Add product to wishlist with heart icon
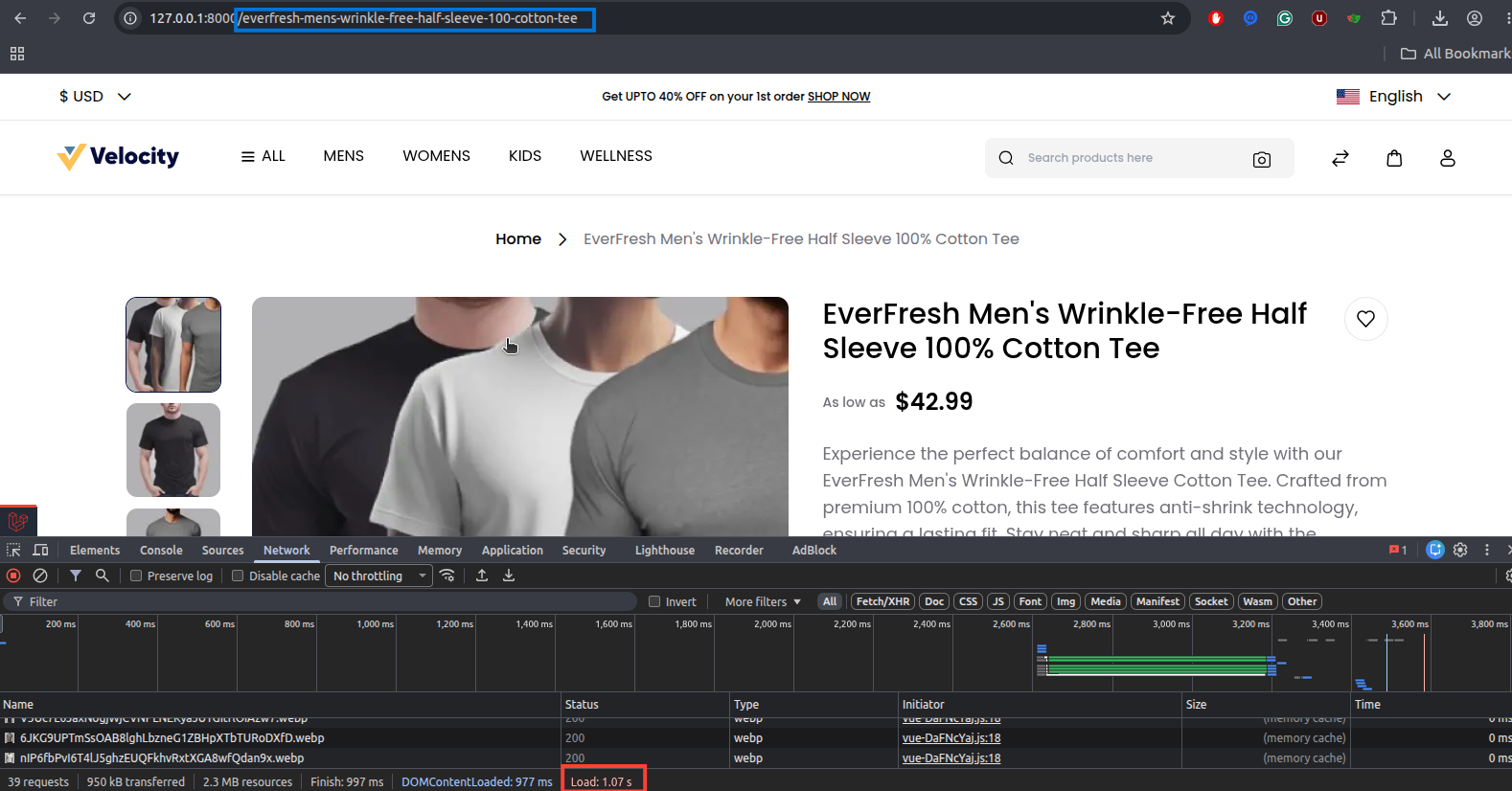The image size is (1512, 791). [x=1366, y=319]
